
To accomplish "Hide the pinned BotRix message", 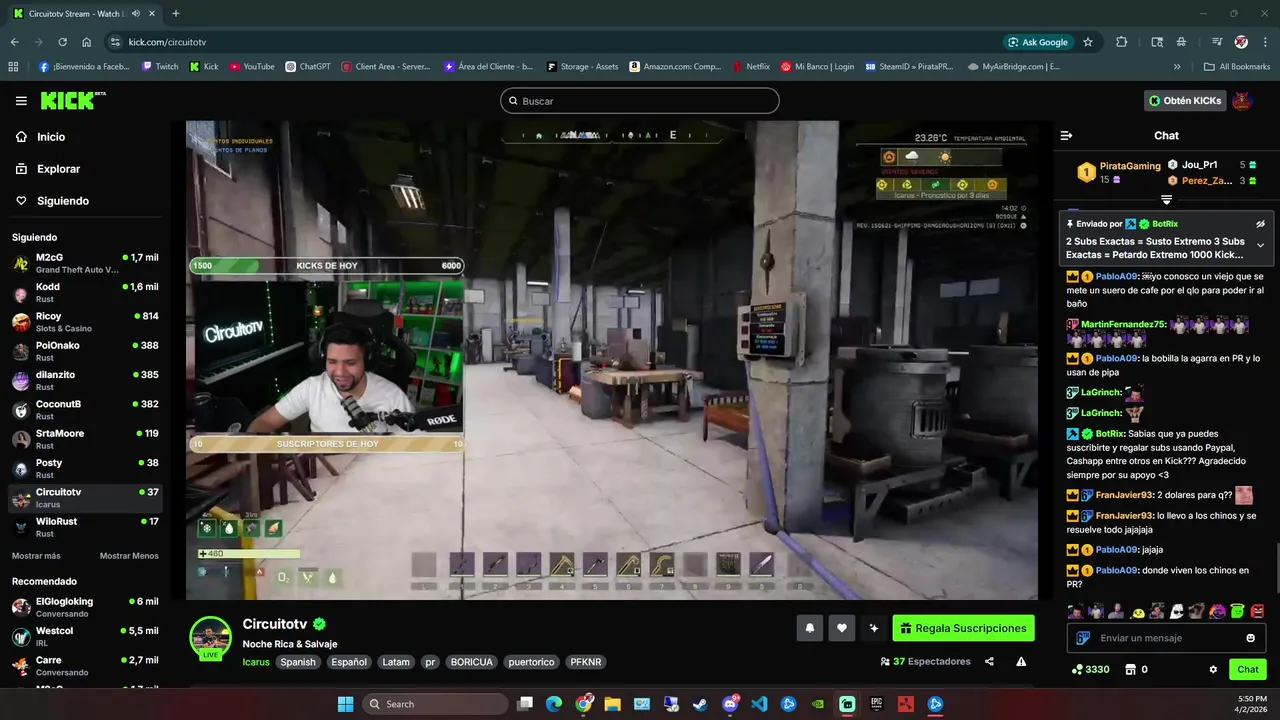I will pyautogui.click(x=1260, y=224).
